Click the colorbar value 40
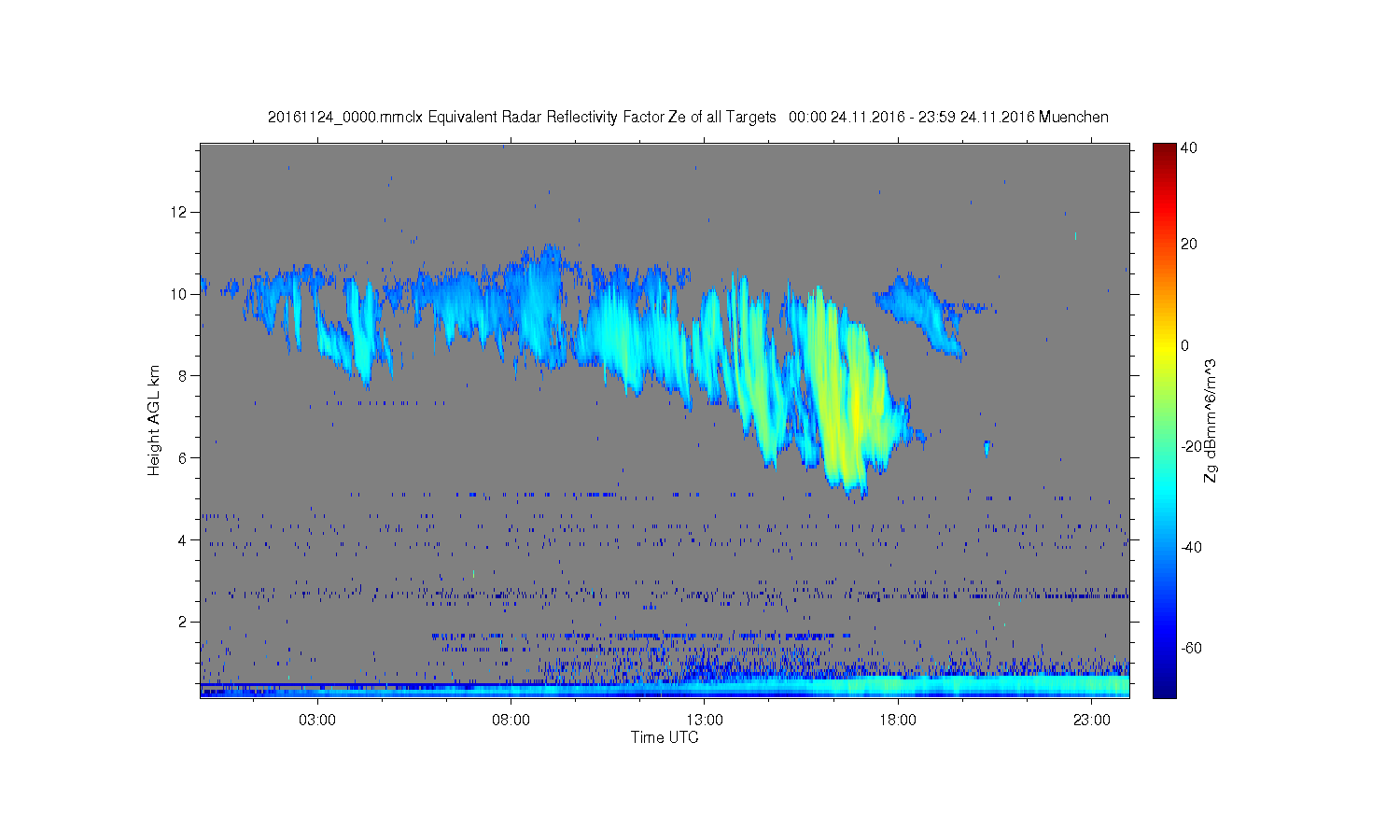The image size is (1400, 840). (x=1189, y=148)
